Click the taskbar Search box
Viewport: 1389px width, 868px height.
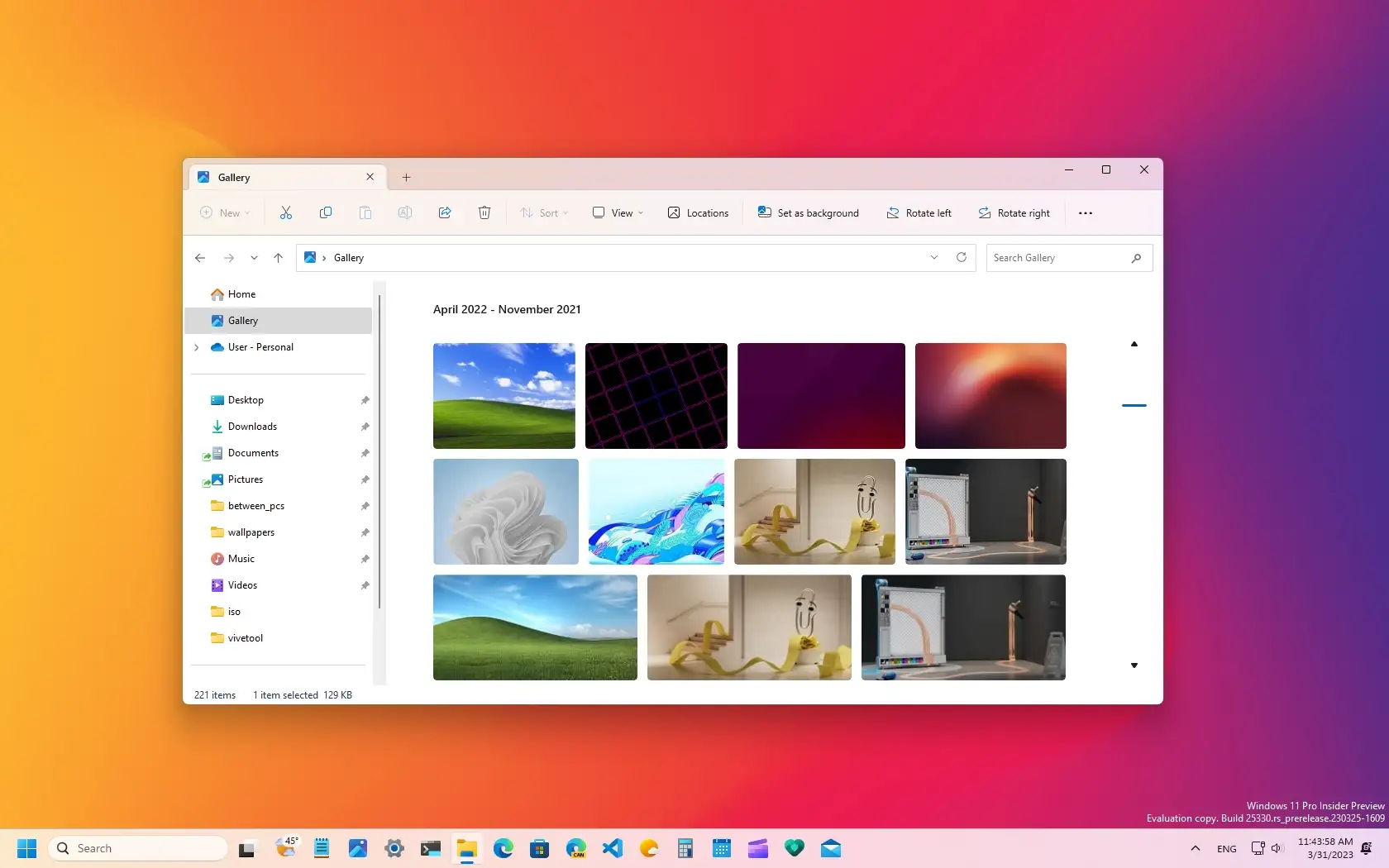point(138,848)
